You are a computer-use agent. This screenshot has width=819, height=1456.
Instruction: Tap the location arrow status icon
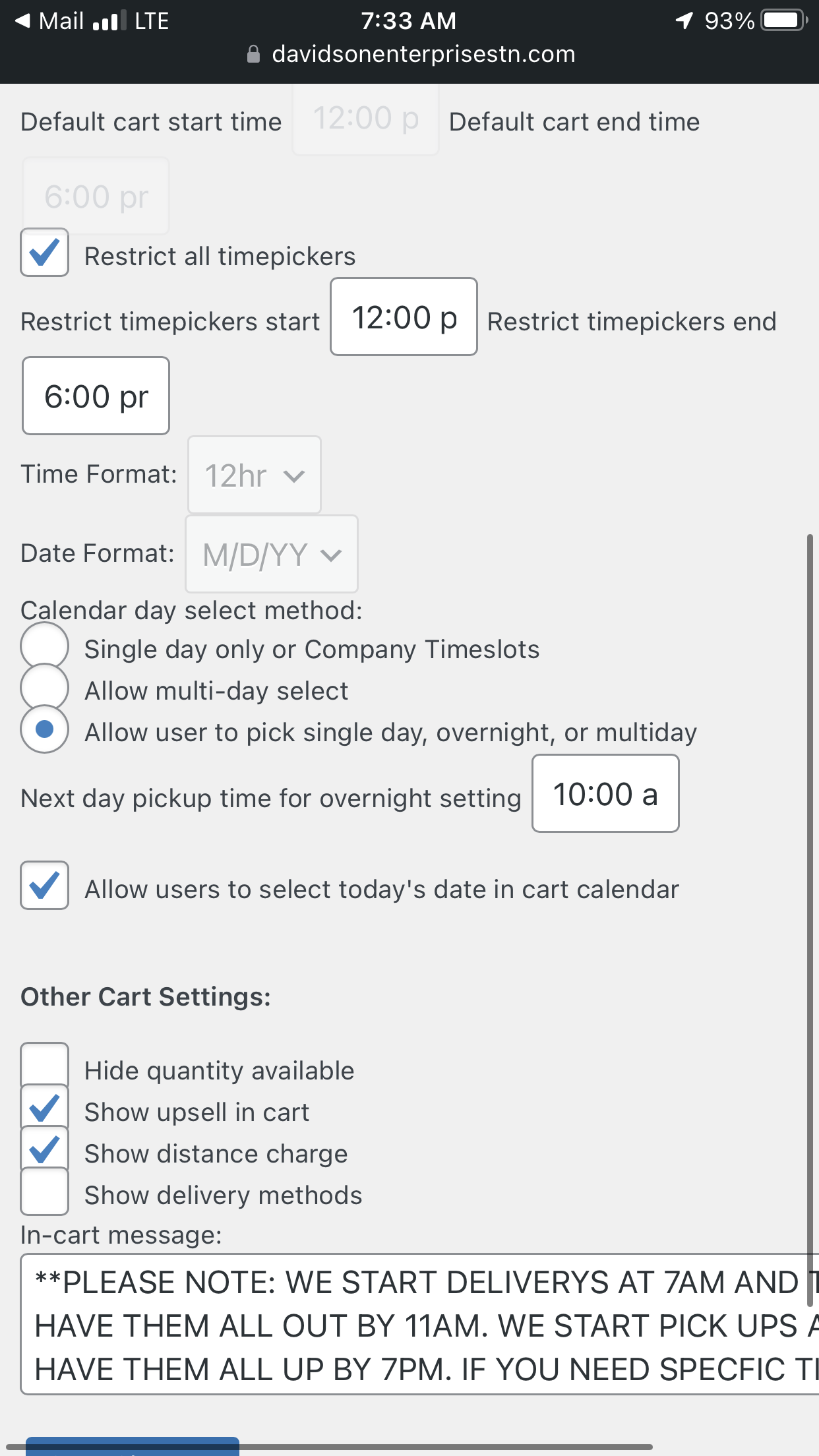[684, 21]
